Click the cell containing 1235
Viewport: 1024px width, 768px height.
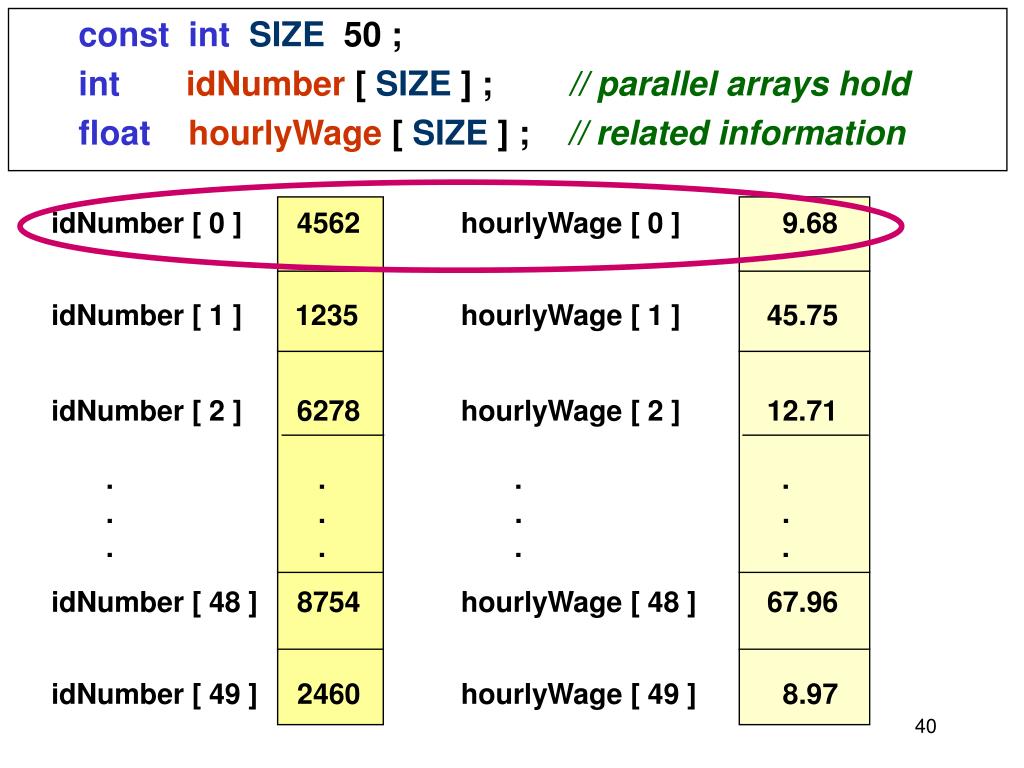tap(330, 311)
